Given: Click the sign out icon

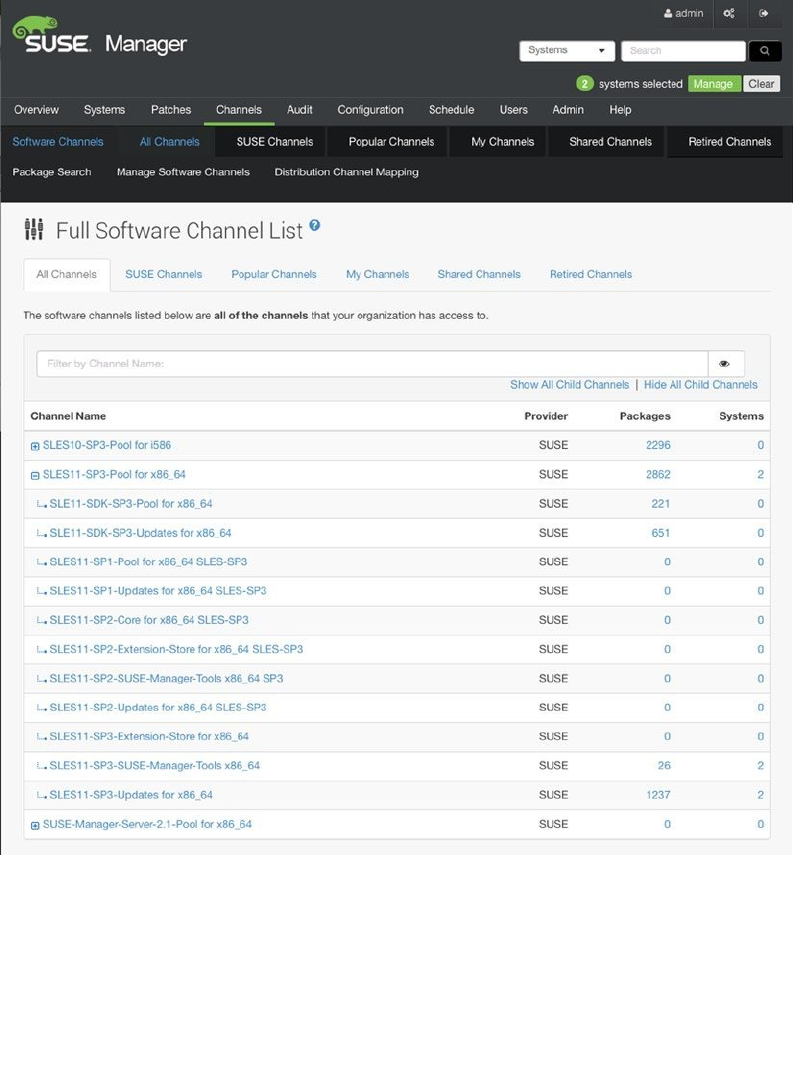Looking at the screenshot, I should [764, 14].
